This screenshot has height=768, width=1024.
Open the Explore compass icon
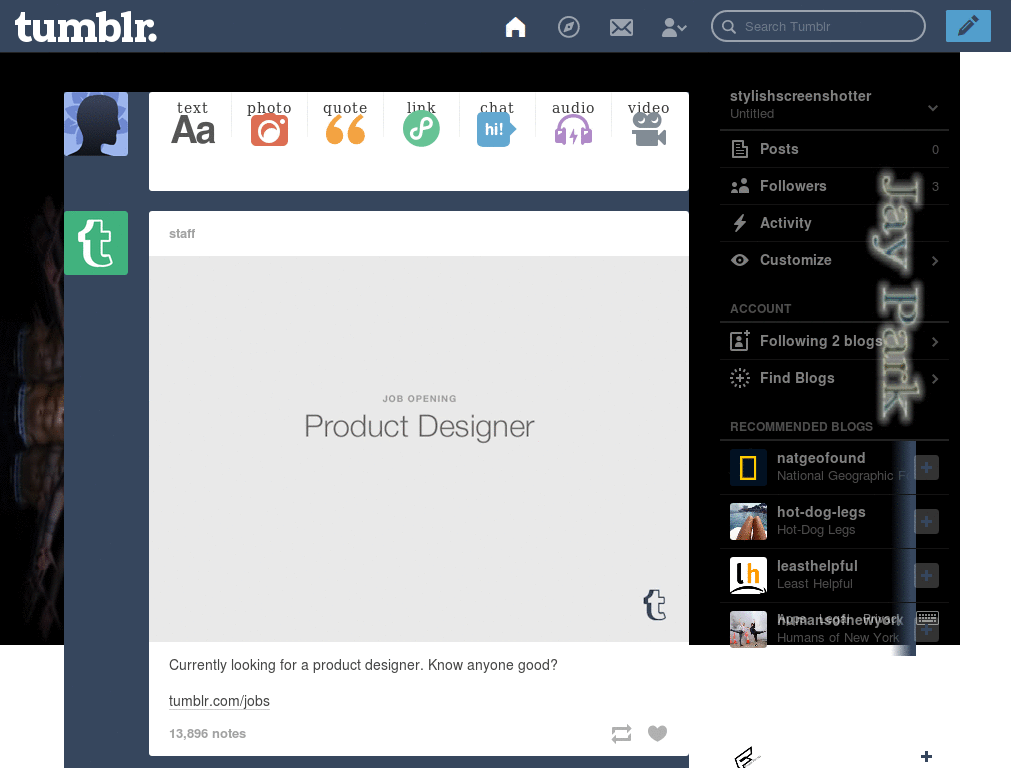click(569, 27)
